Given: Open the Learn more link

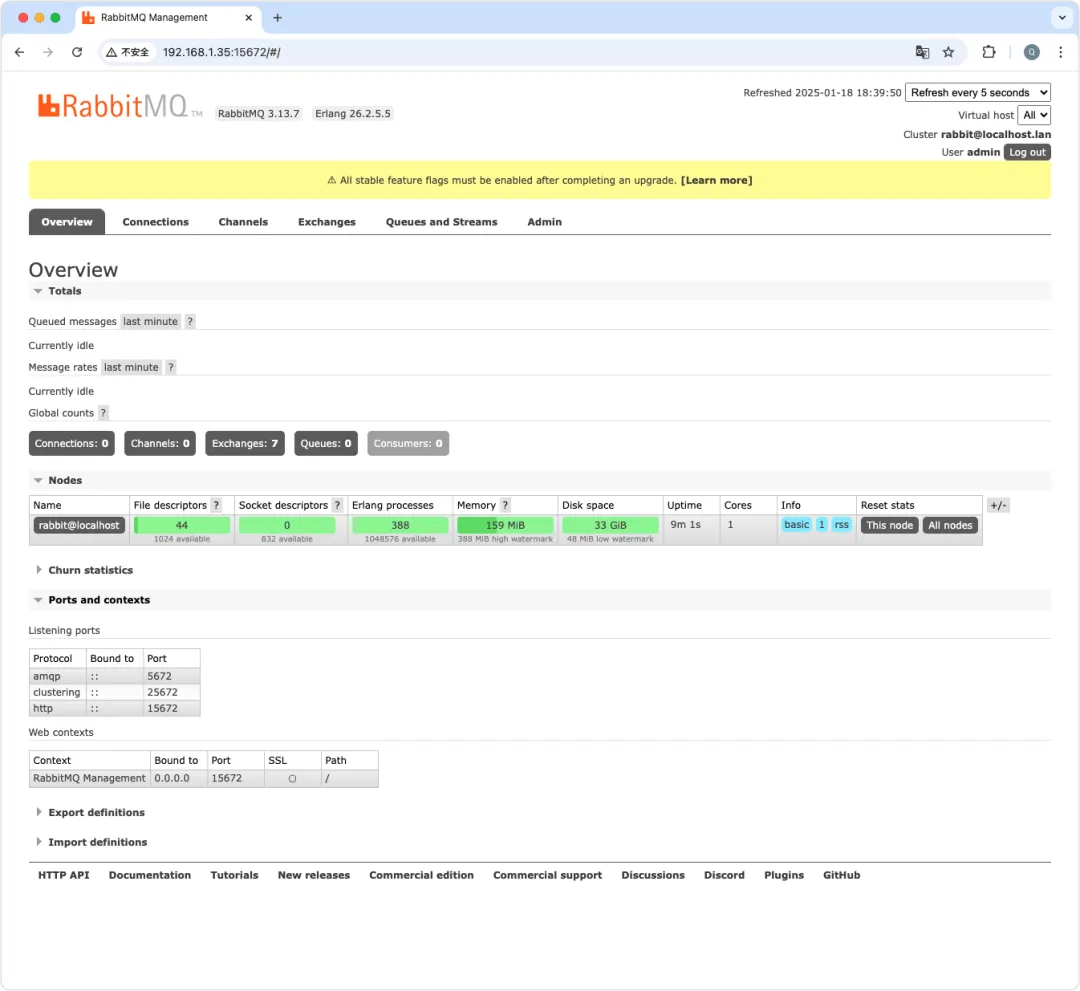Looking at the screenshot, I should tap(716, 180).
